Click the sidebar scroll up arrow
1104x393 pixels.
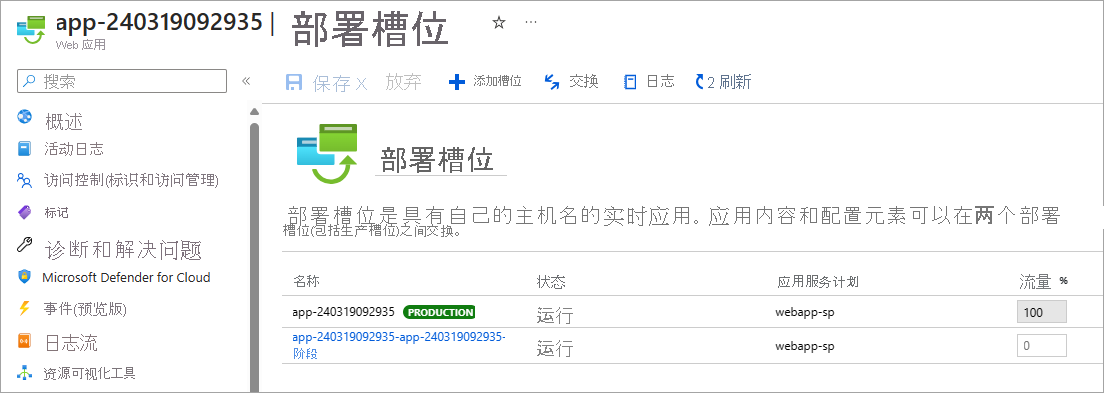point(254,111)
